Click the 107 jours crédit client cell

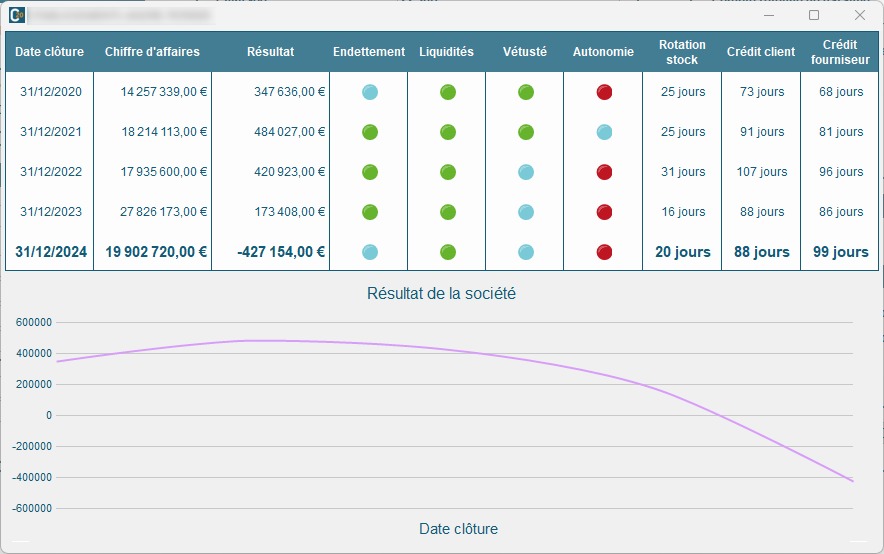(761, 172)
